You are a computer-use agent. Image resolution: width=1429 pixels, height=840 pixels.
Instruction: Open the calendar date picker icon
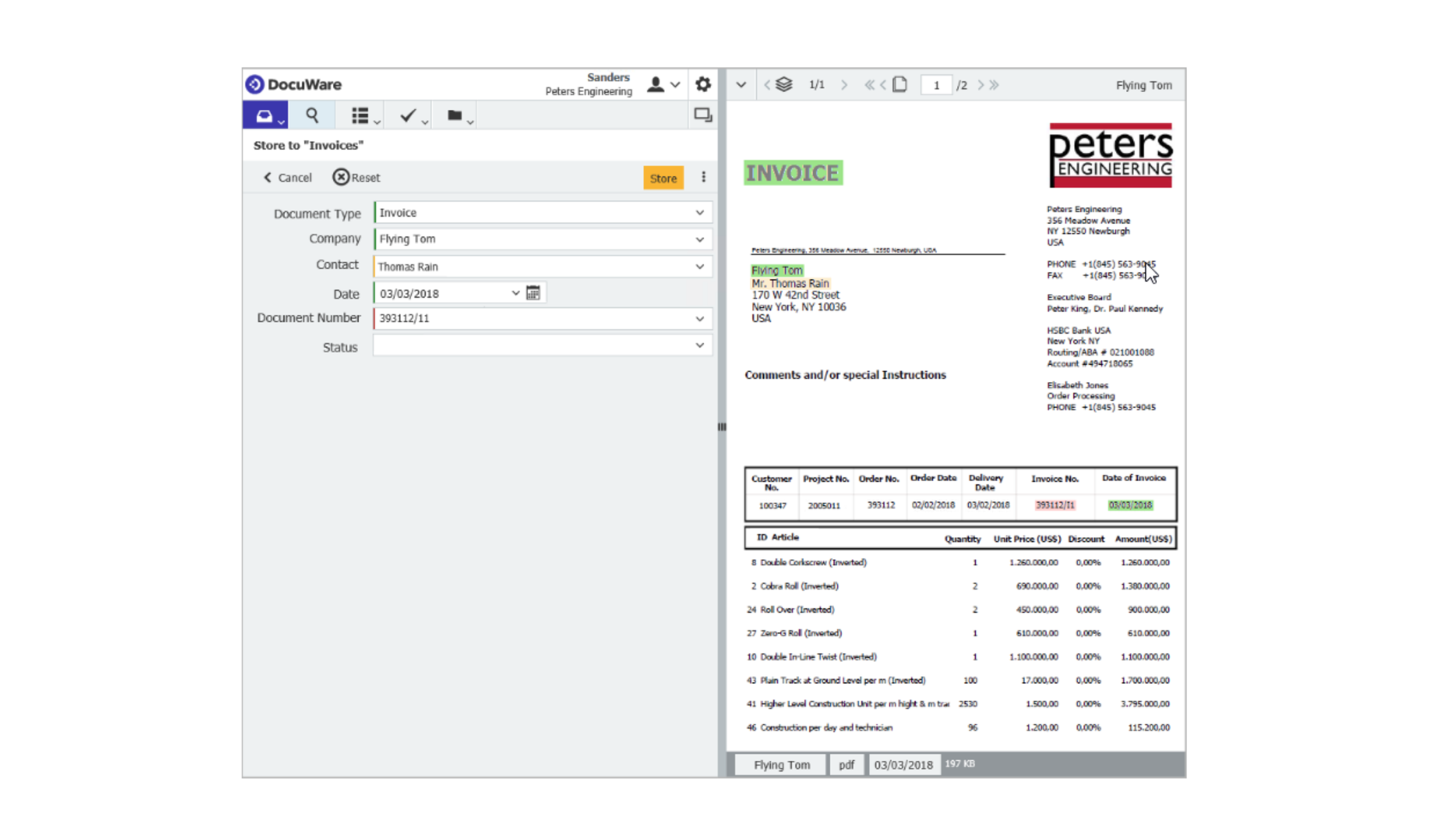tap(533, 293)
